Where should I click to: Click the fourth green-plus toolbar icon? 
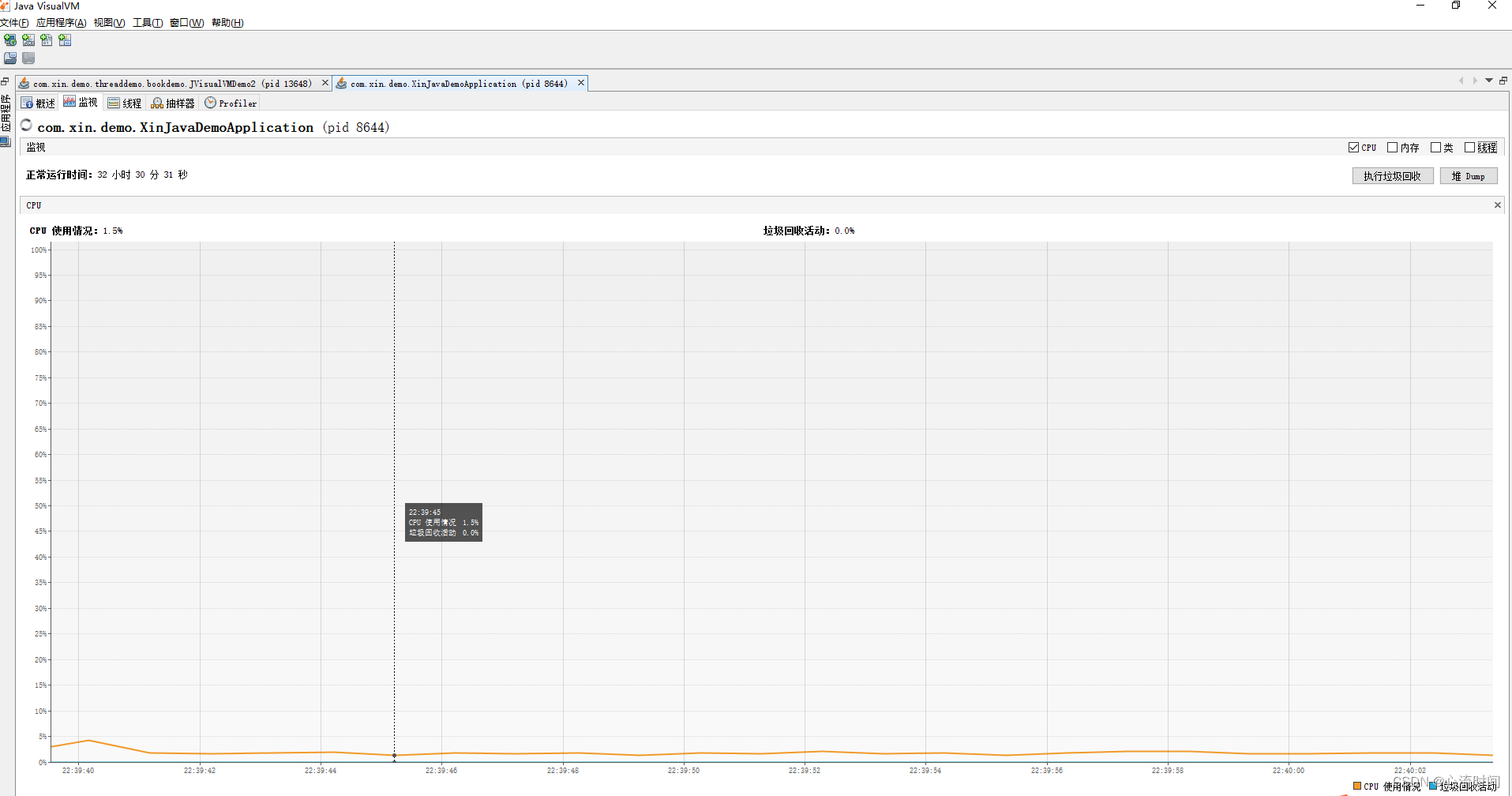pos(65,40)
